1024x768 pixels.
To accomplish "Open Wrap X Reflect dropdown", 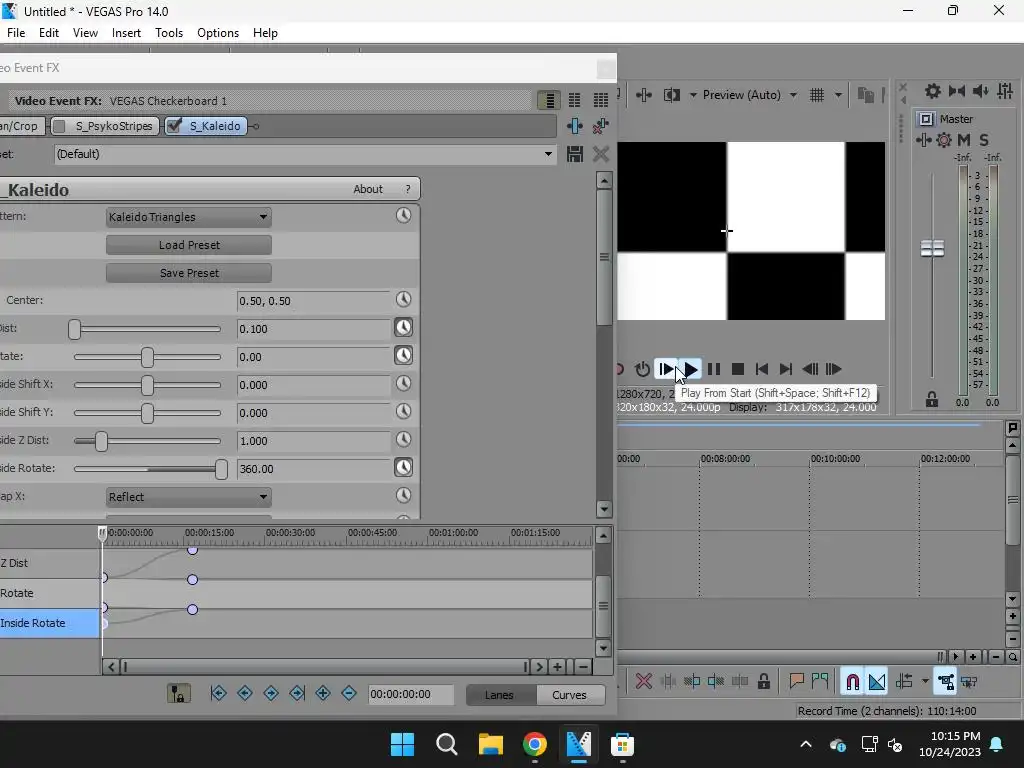I will point(189,498).
